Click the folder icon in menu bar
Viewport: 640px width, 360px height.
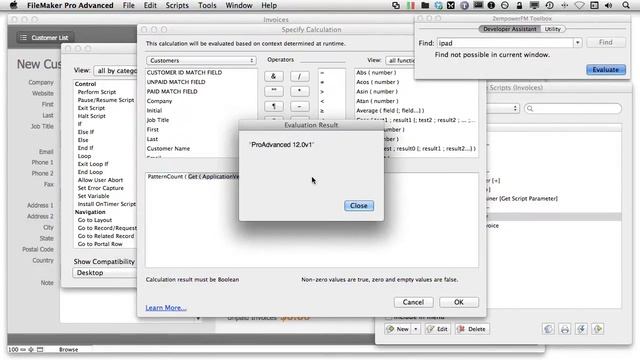tap(425, 5)
